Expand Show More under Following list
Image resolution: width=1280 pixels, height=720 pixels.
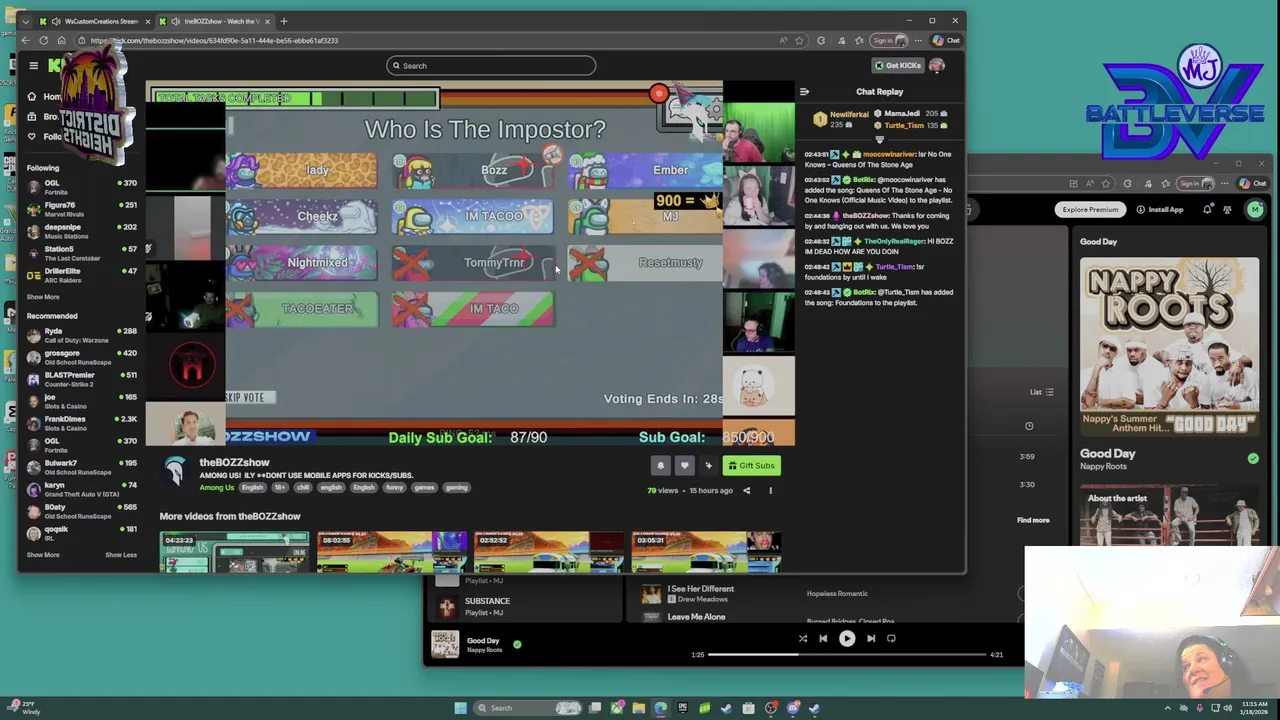[x=43, y=297]
